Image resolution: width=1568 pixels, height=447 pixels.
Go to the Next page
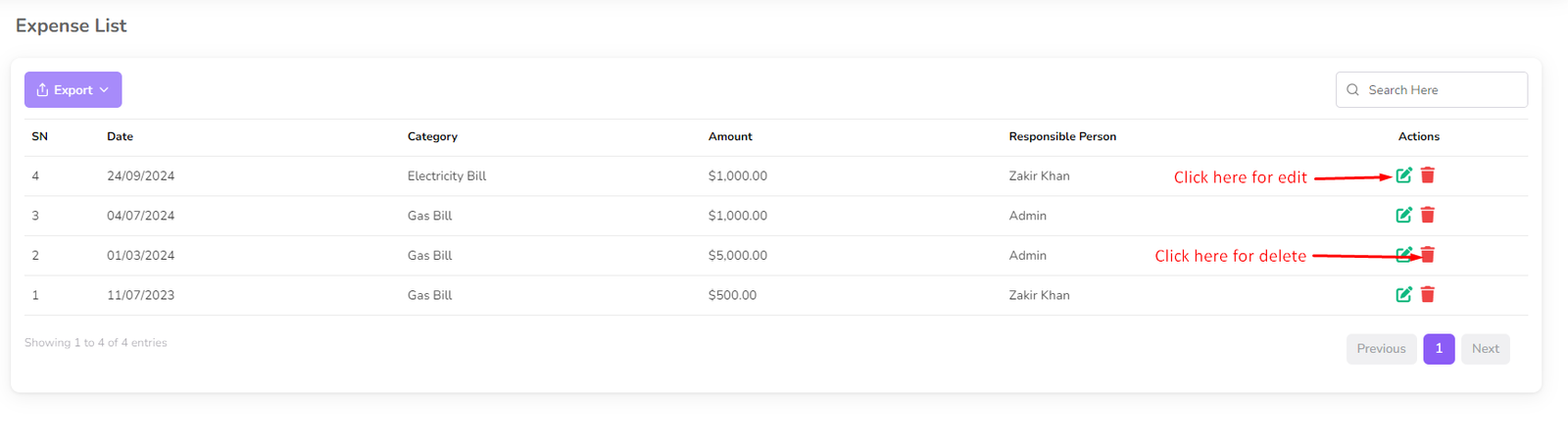point(1485,349)
